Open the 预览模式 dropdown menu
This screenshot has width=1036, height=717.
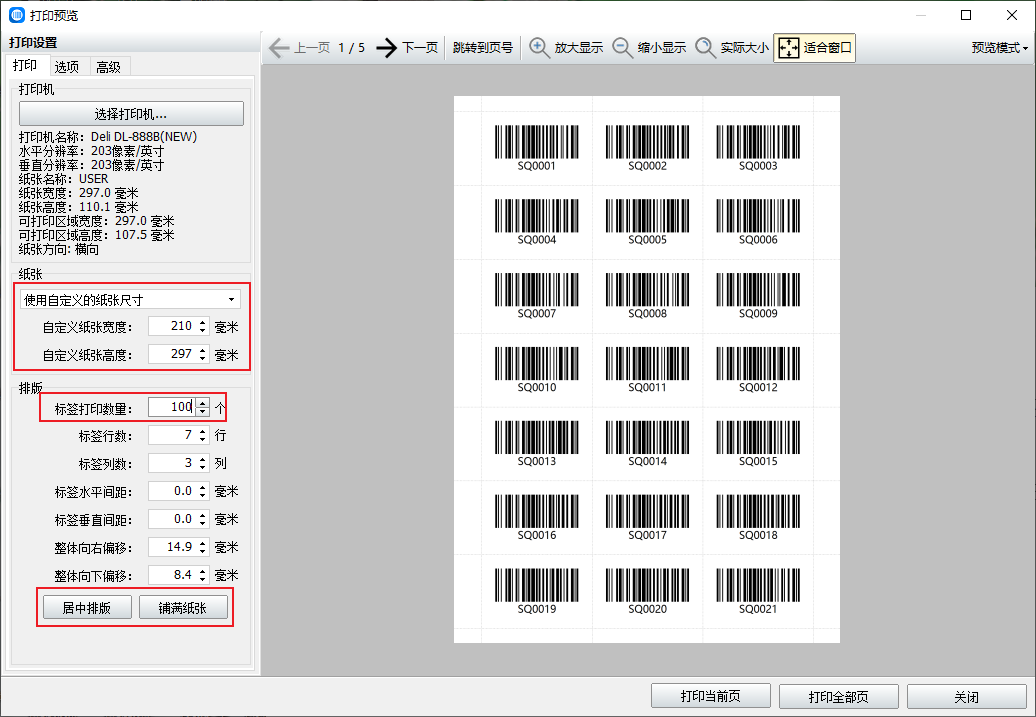pos(1000,48)
